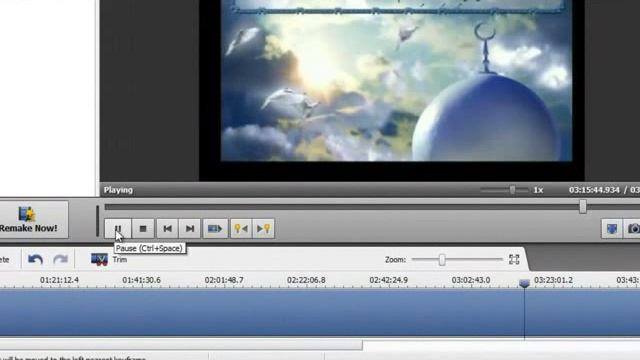Click the Trim label
640x360 pixels.
coord(120,260)
